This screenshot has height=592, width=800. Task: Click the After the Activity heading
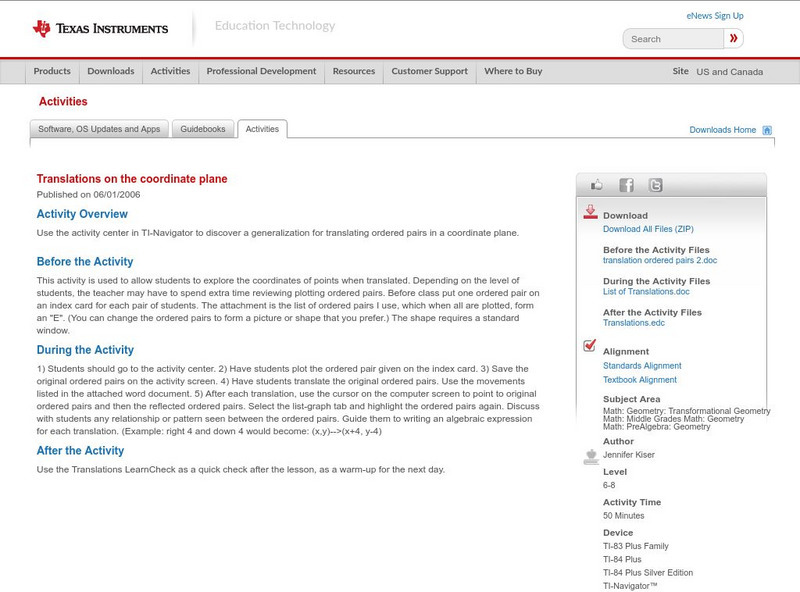[x=80, y=451]
